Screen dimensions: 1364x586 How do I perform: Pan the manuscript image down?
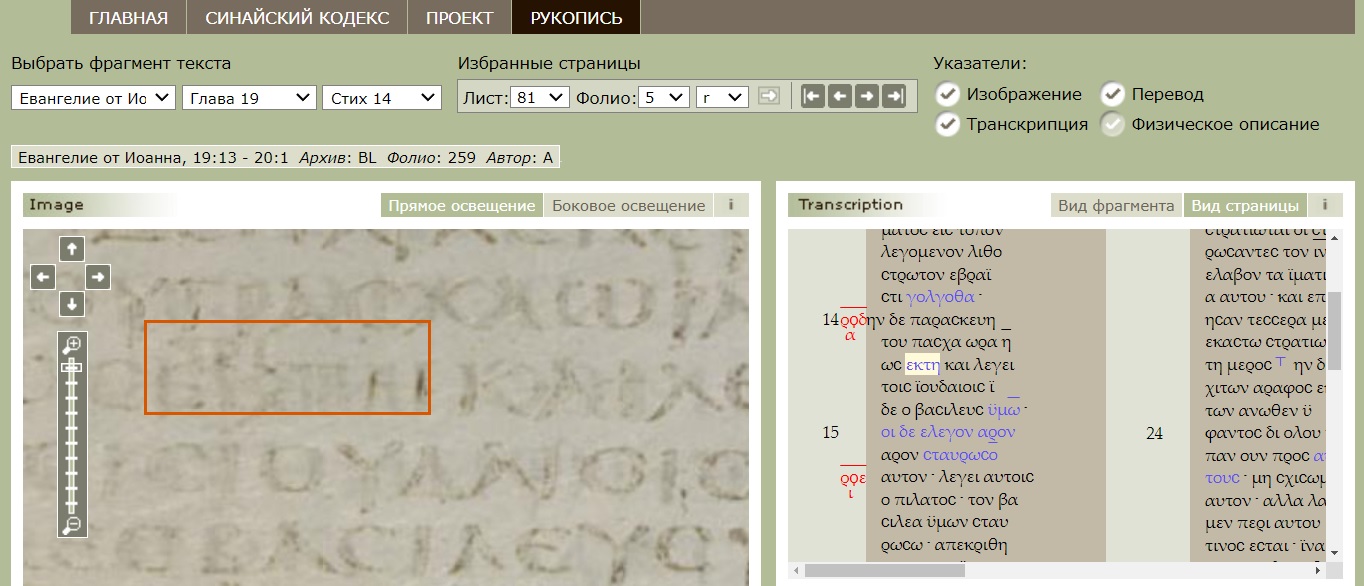72,304
